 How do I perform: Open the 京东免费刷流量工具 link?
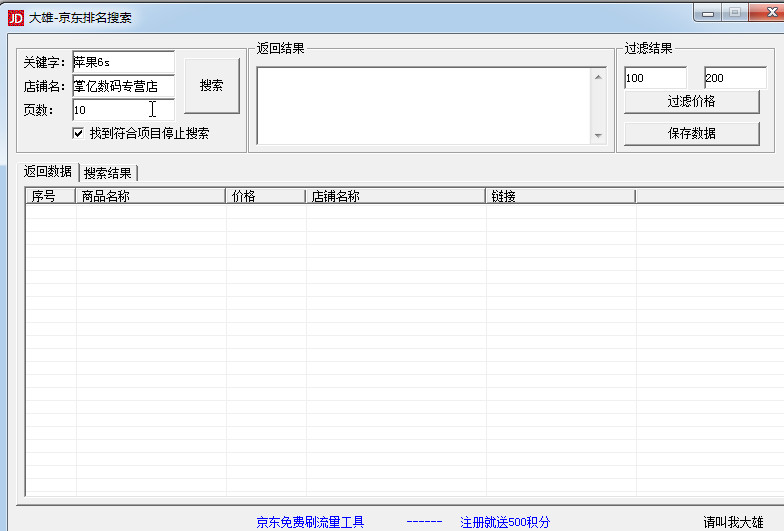(310, 522)
